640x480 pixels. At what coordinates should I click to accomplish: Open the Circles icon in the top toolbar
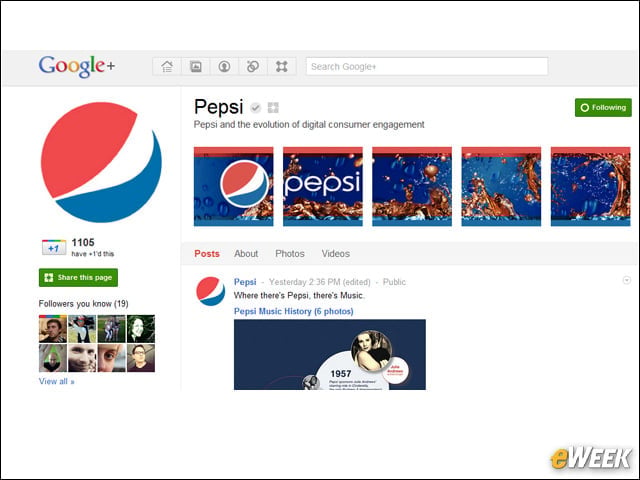coord(253,66)
